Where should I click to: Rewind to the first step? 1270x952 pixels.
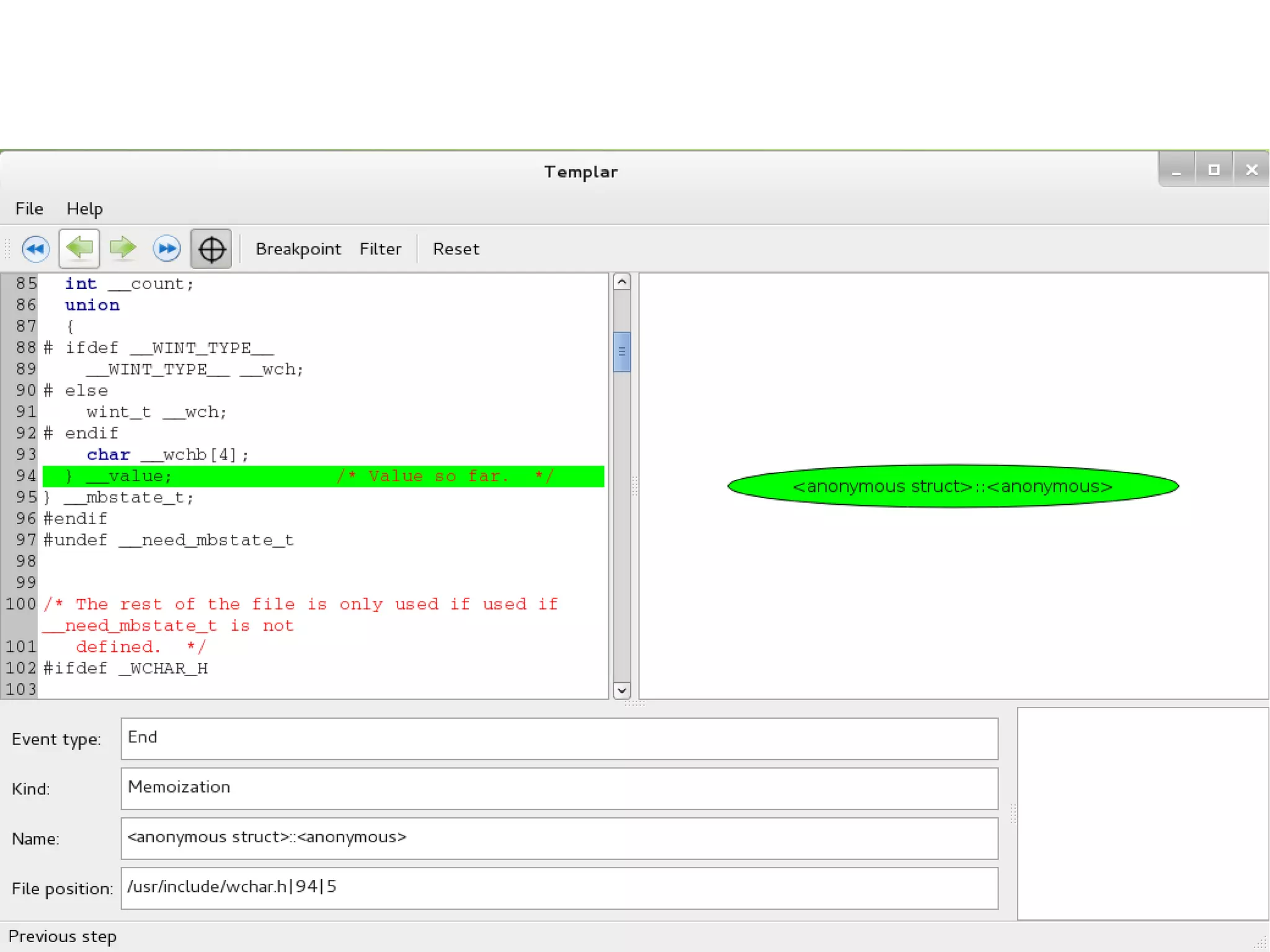click(x=35, y=249)
